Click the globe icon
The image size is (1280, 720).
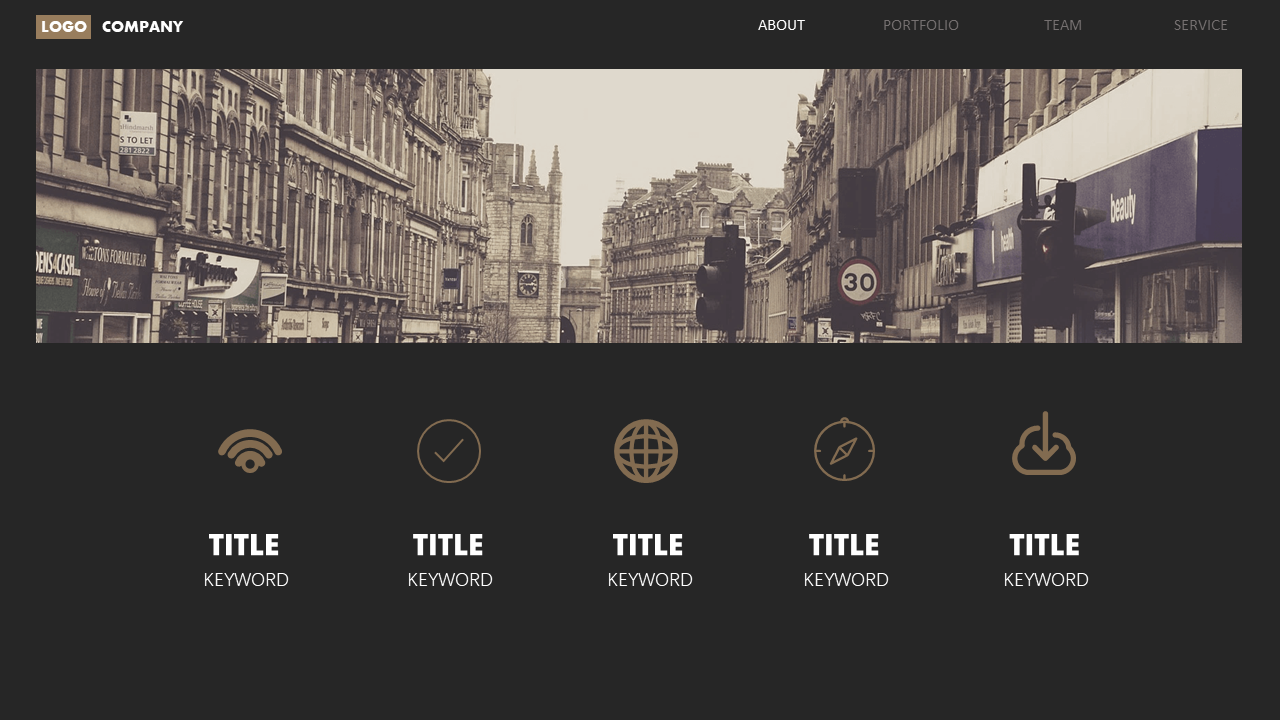click(x=646, y=451)
